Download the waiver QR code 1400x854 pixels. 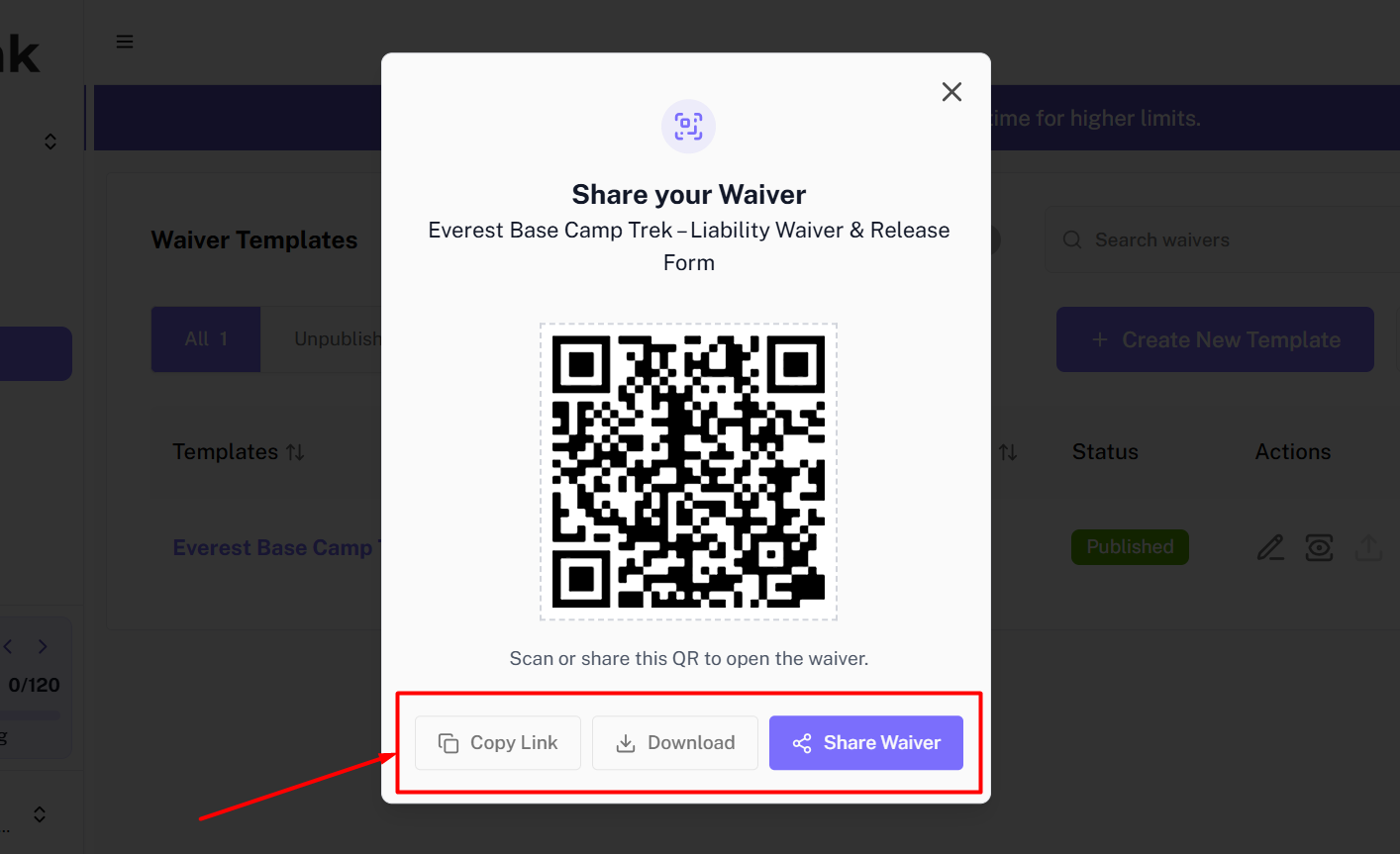click(x=675, y=743)
